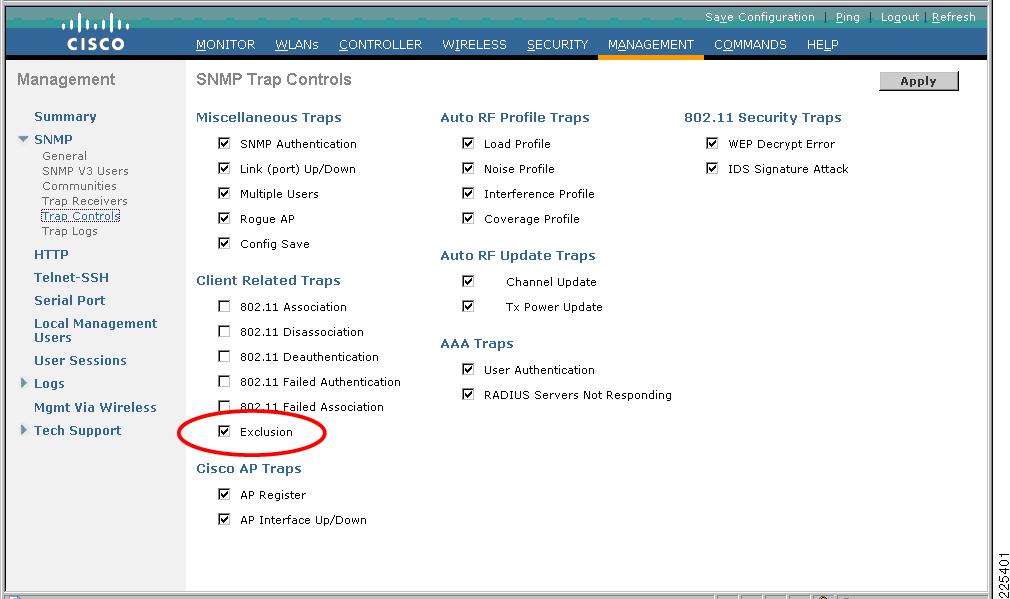Image resolution: width=1010 pixels, height=599 pixels.
Task: Open the COMMANDS menu tab
Action: click(750, 44)
